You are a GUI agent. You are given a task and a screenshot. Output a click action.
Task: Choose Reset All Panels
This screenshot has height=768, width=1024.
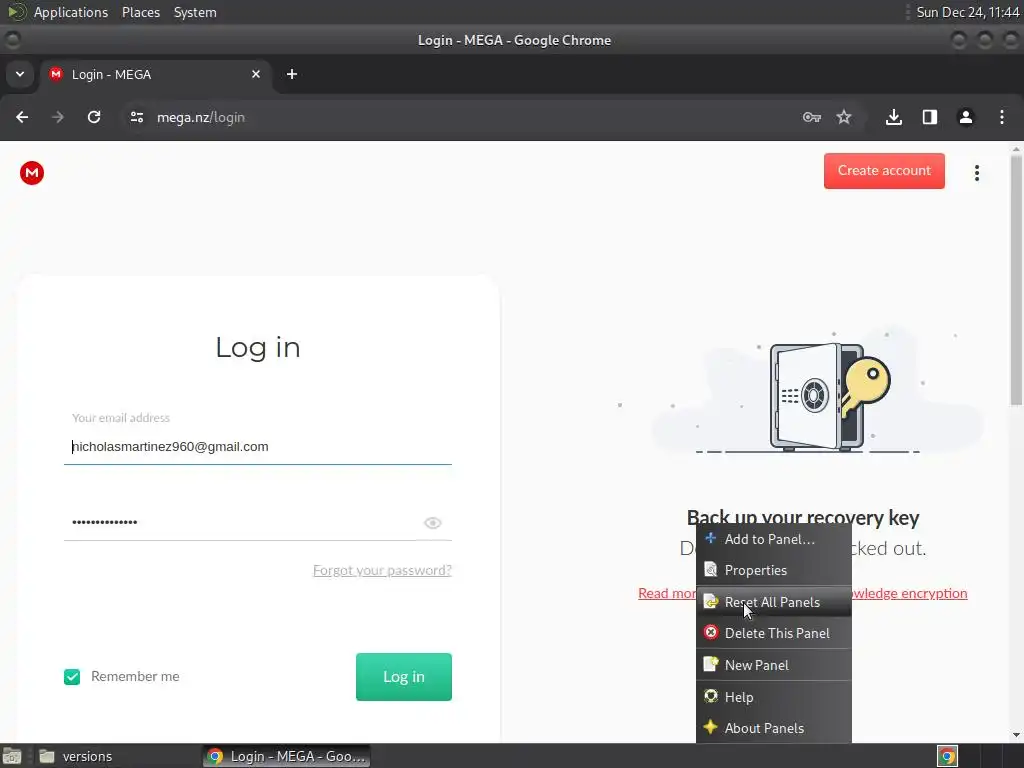(x=774, y=601)
